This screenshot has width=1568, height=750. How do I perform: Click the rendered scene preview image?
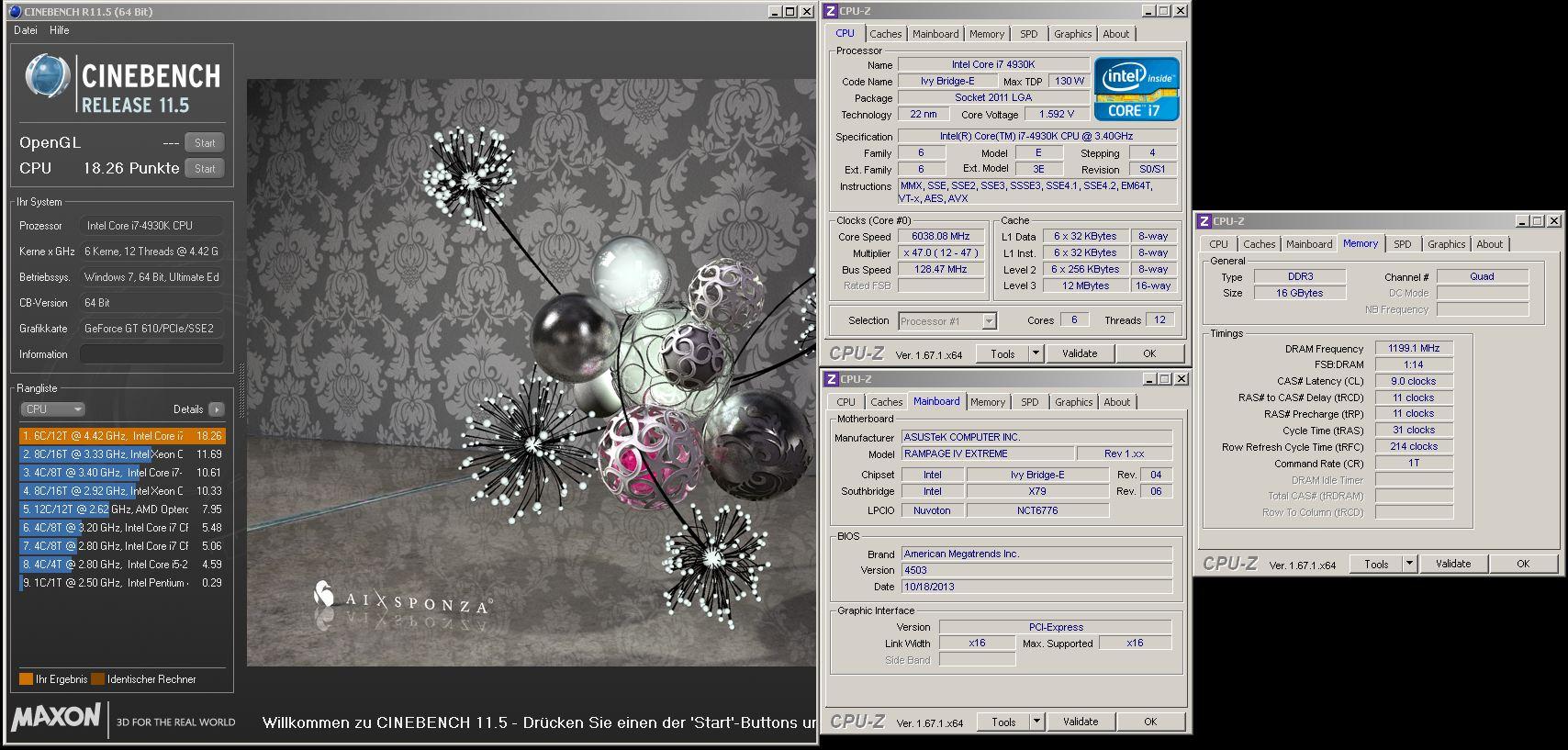531,372
